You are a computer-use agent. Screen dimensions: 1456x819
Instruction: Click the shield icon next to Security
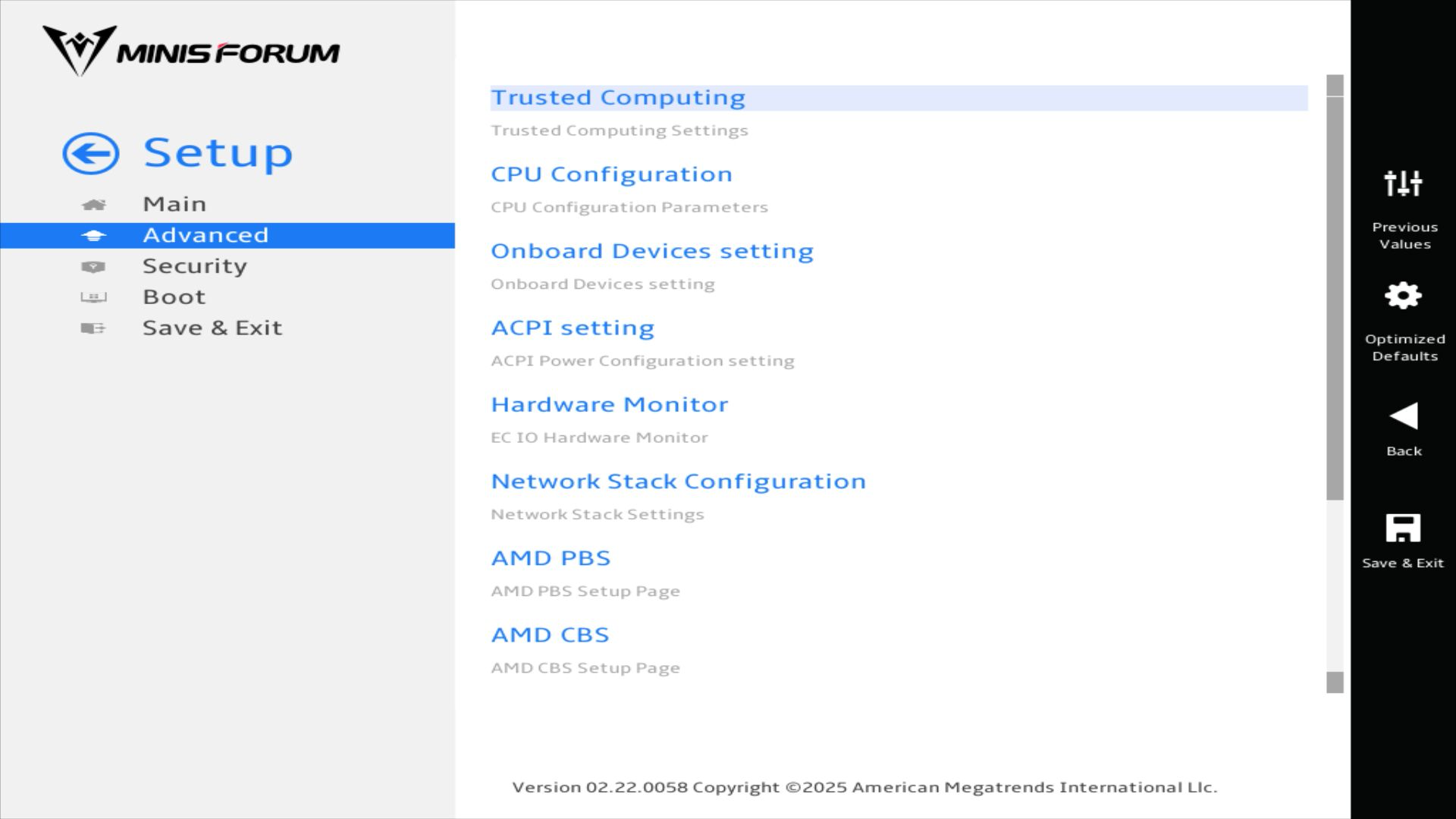(x=93, y=267)
